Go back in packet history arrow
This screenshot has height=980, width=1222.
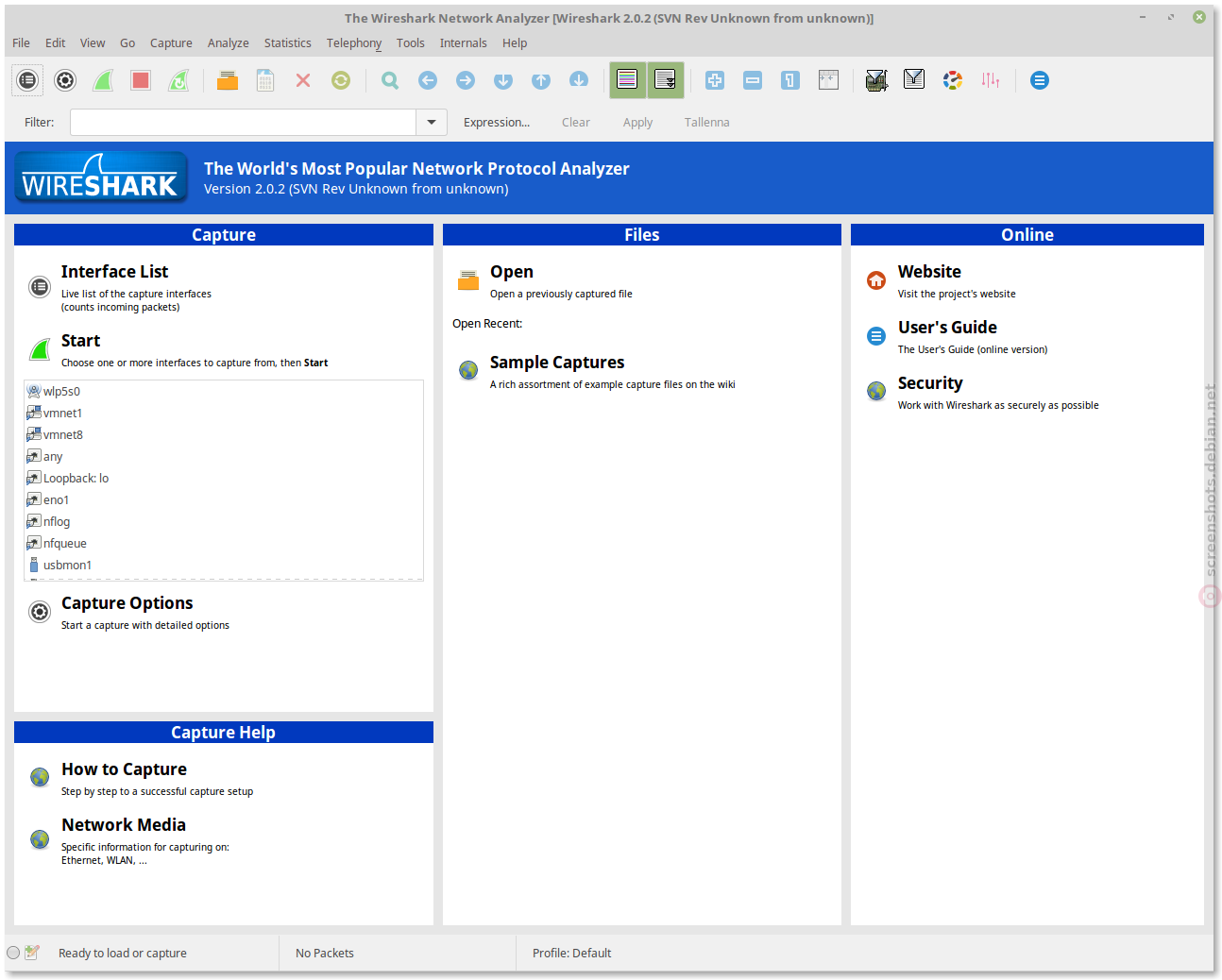tap(428, 80)
